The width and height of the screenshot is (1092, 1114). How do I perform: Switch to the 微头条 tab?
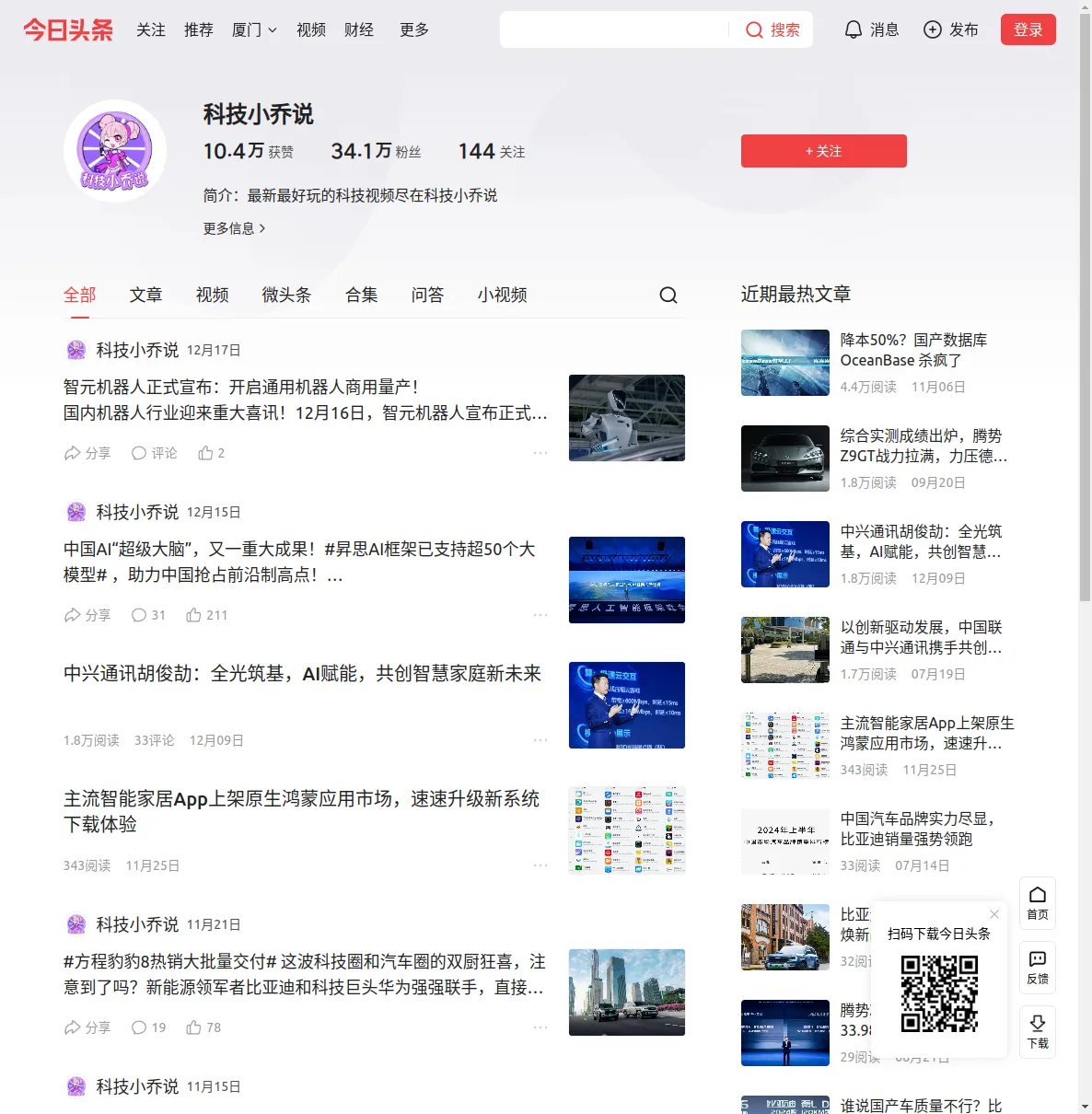pyautogui.click(x=287, y=295)
